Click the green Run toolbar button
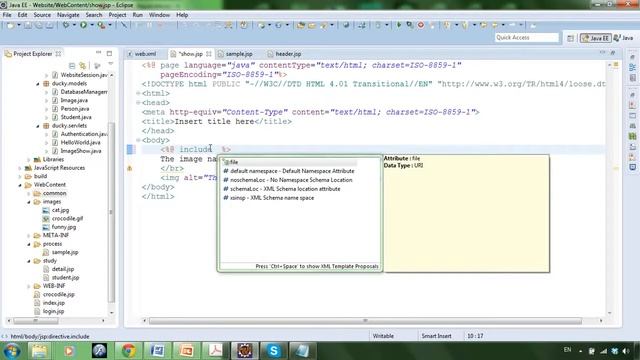Image resolution: width=640 pixels, height=360 pixels. click(83, 25)
